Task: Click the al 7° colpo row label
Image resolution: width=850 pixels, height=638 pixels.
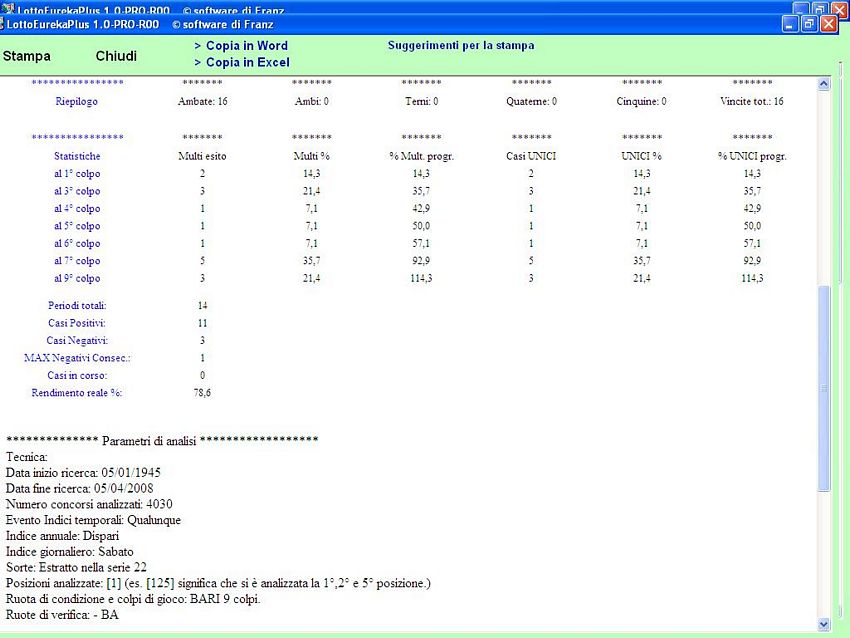Action: (x=77, y=261)
